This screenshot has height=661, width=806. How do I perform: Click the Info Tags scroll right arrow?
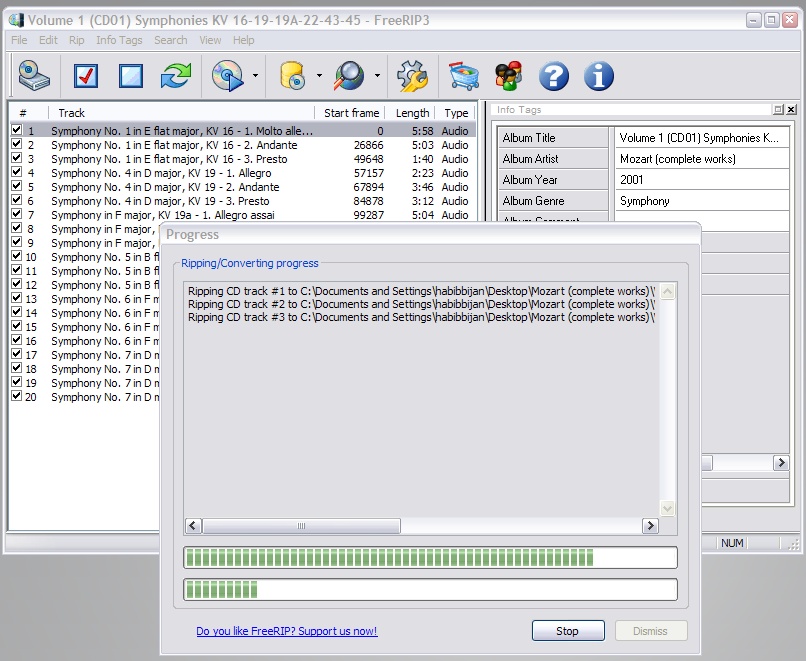tap(781, 463)
